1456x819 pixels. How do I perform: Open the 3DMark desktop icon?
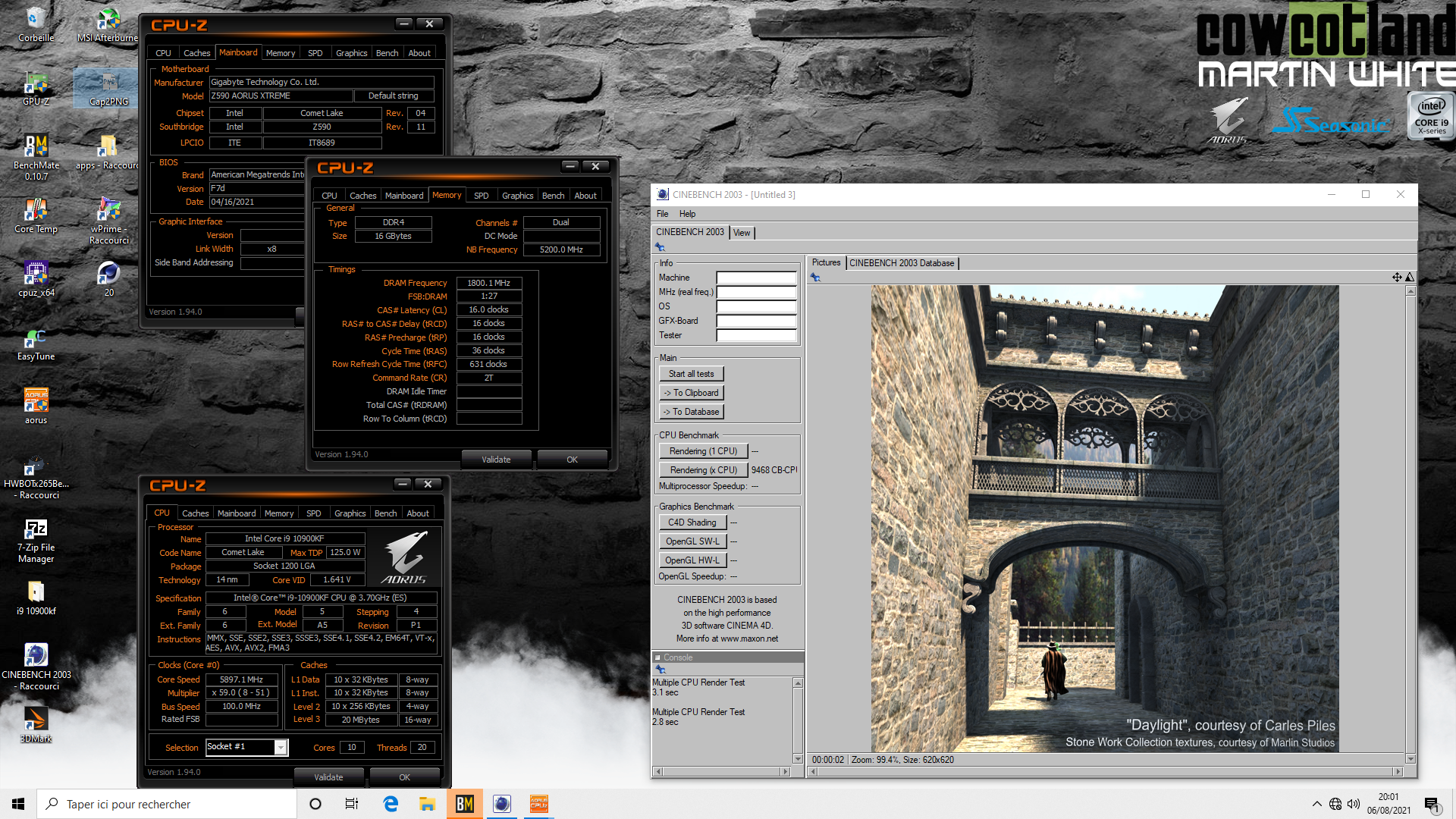(x=36, y=725)
